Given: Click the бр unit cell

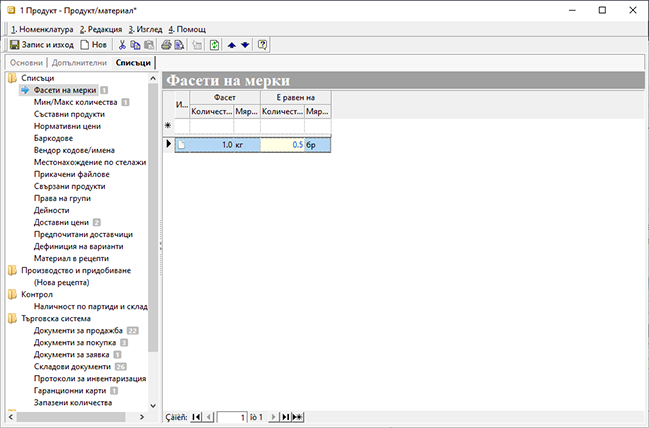Looking at the screenshot, I should [x=317, y=145].
